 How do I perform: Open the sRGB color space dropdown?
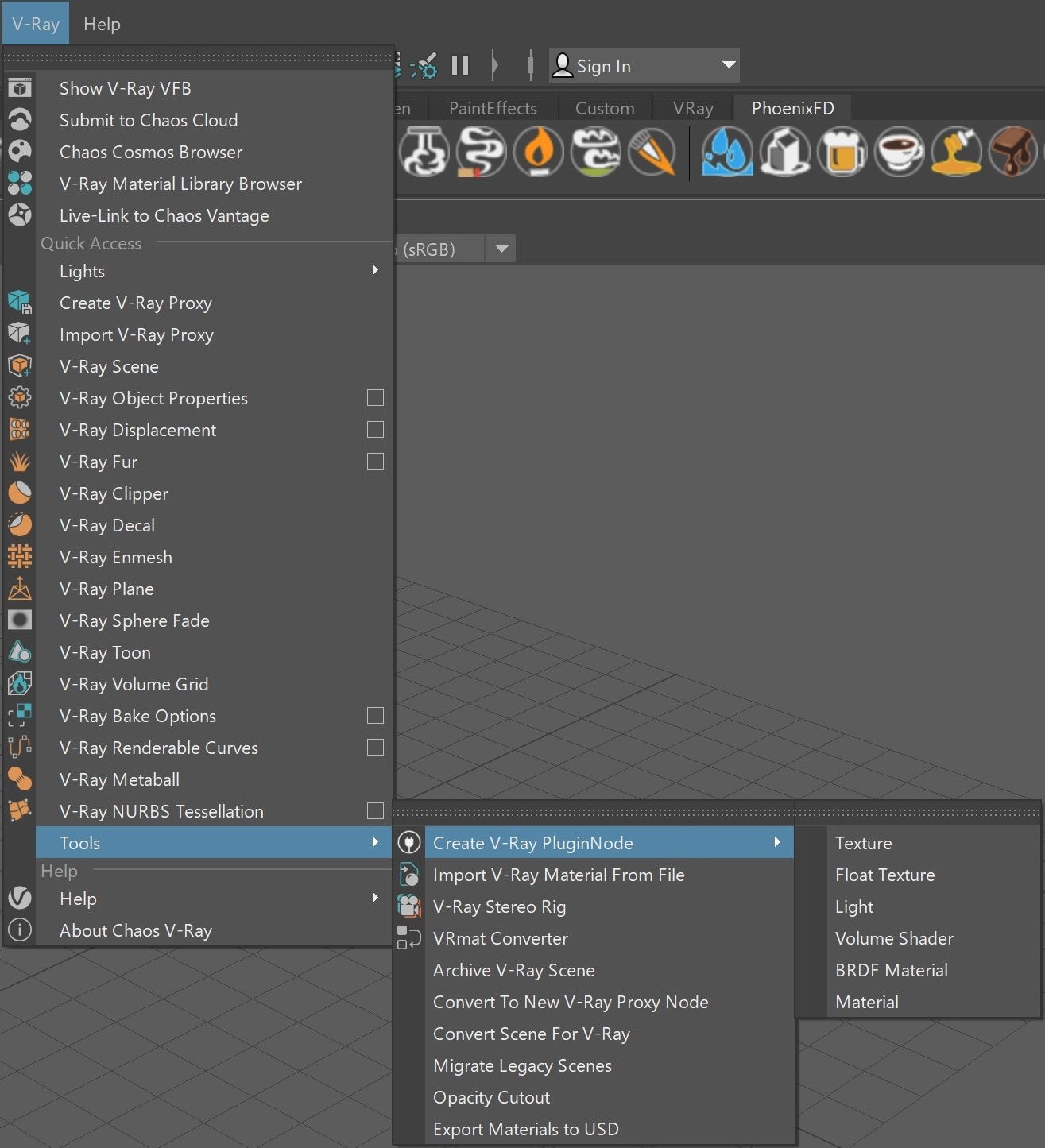click(x=501, y=249)
